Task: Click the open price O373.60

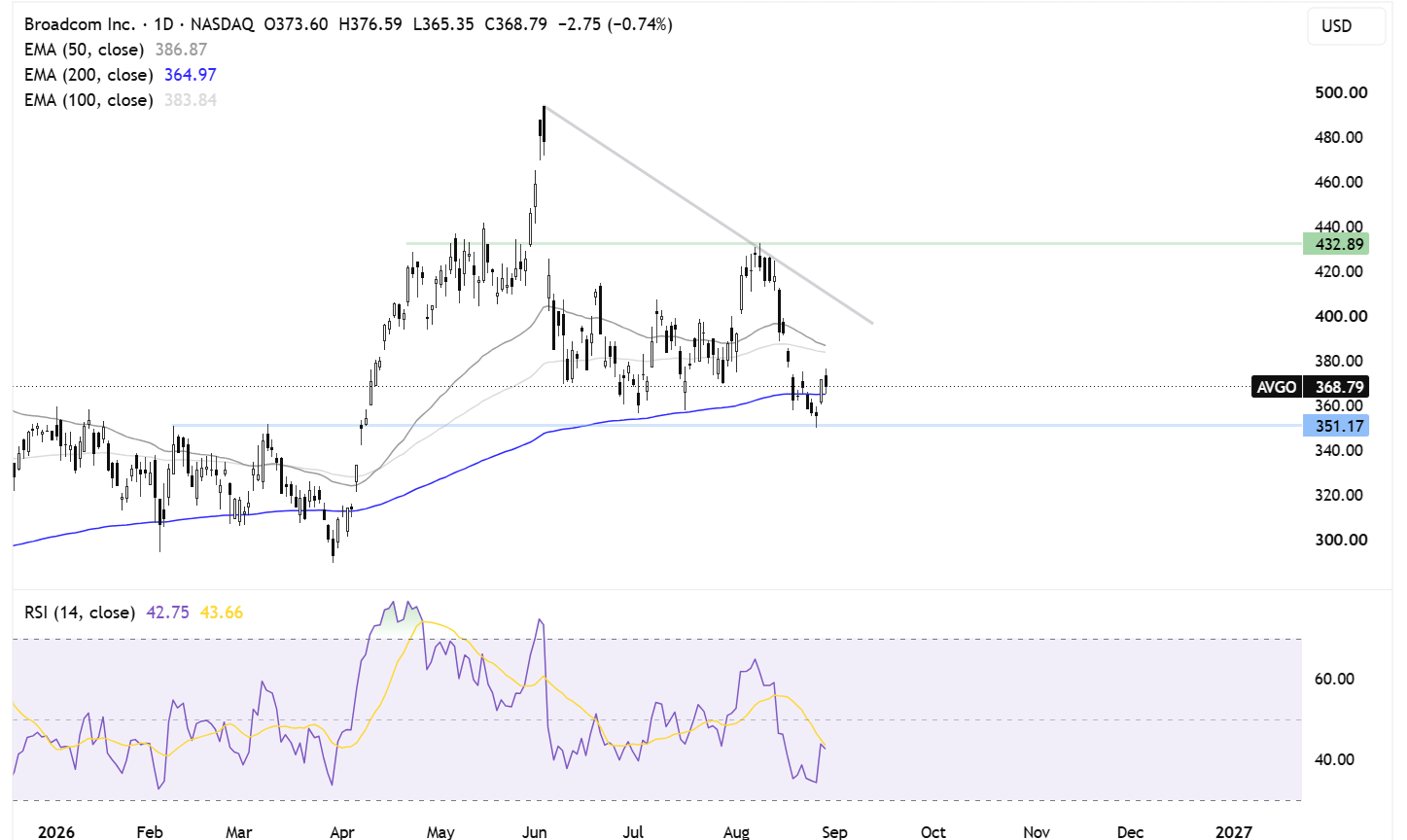Action: (297, 24)
